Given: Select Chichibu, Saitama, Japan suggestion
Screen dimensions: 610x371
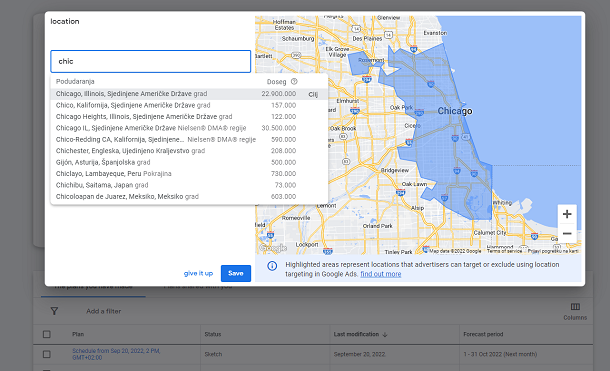Looking at the screenshot, I should point(189,185).
